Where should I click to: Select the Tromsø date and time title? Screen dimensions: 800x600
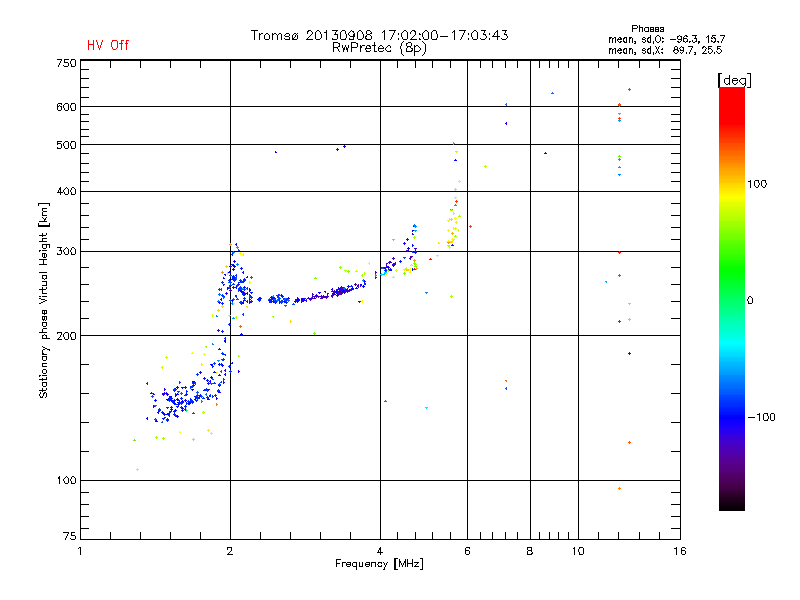tap(379, 35)
